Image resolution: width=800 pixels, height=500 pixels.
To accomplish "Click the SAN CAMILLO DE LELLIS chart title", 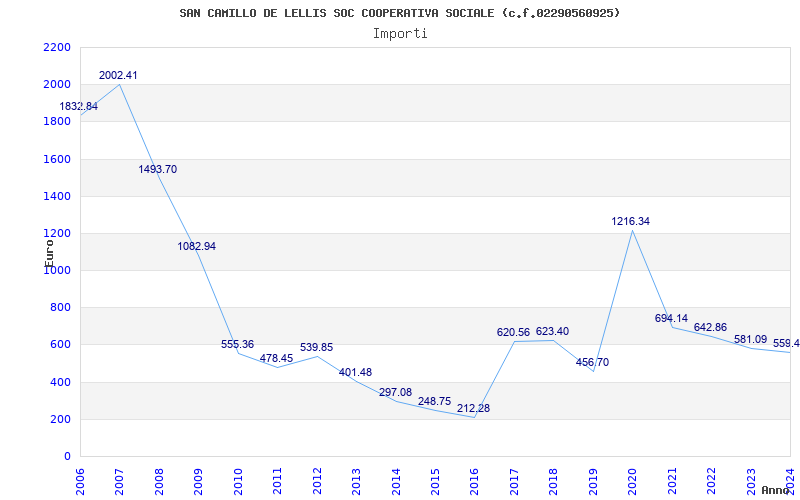I will (x=400, y=13).
